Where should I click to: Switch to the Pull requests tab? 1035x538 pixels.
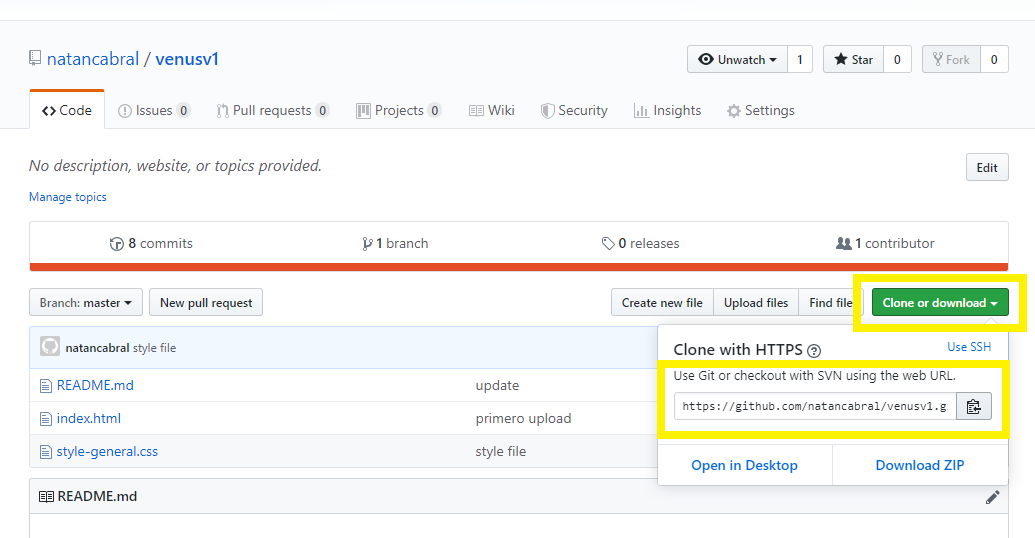(273, 110)
